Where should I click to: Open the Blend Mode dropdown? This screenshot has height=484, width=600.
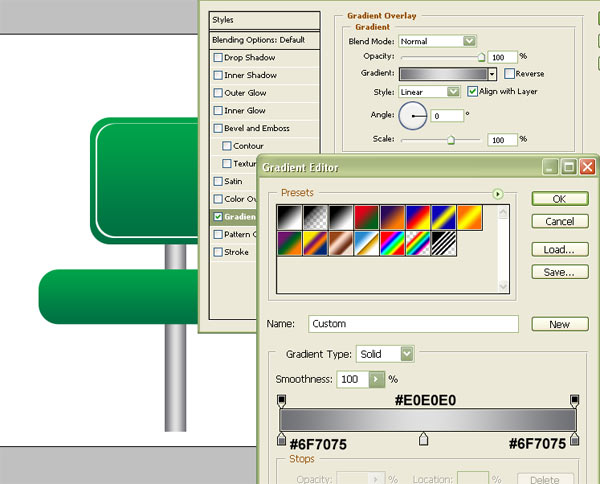[x=437, y=41]
